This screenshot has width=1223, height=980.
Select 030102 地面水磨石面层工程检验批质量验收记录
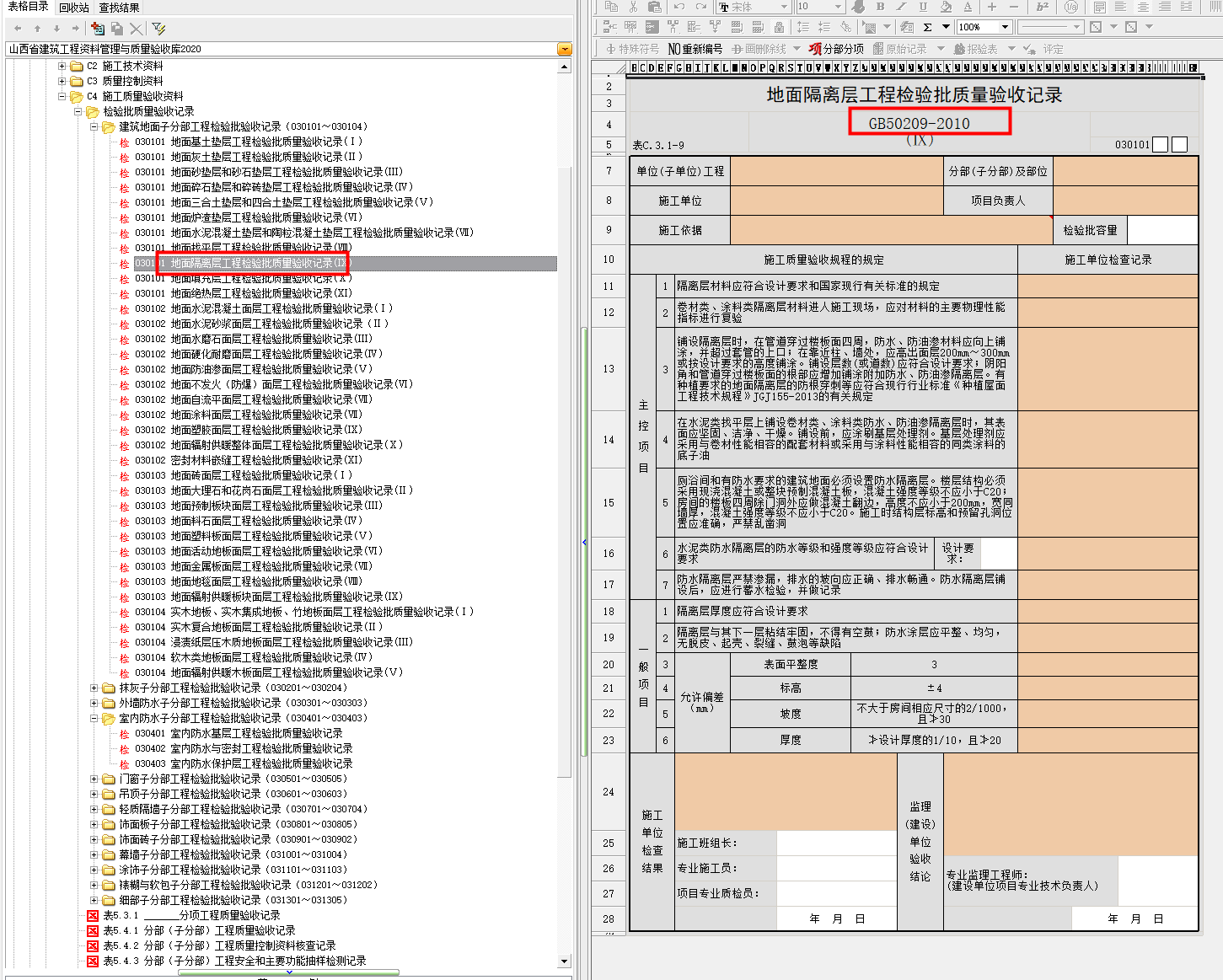[254, 339]
